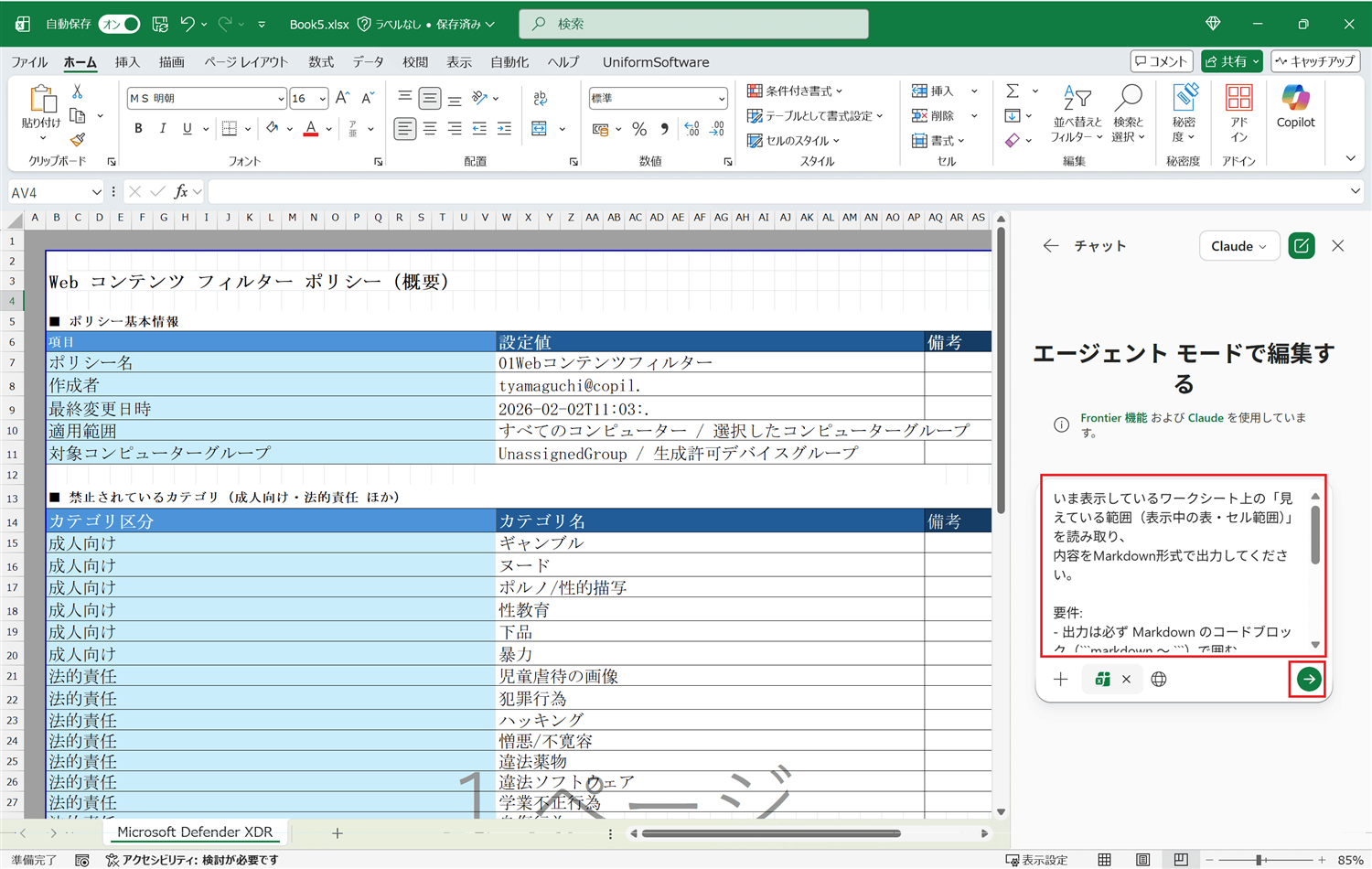Switch to the 挿入 tab
This screenshot has height=869, width=1372.
point(127,62)
